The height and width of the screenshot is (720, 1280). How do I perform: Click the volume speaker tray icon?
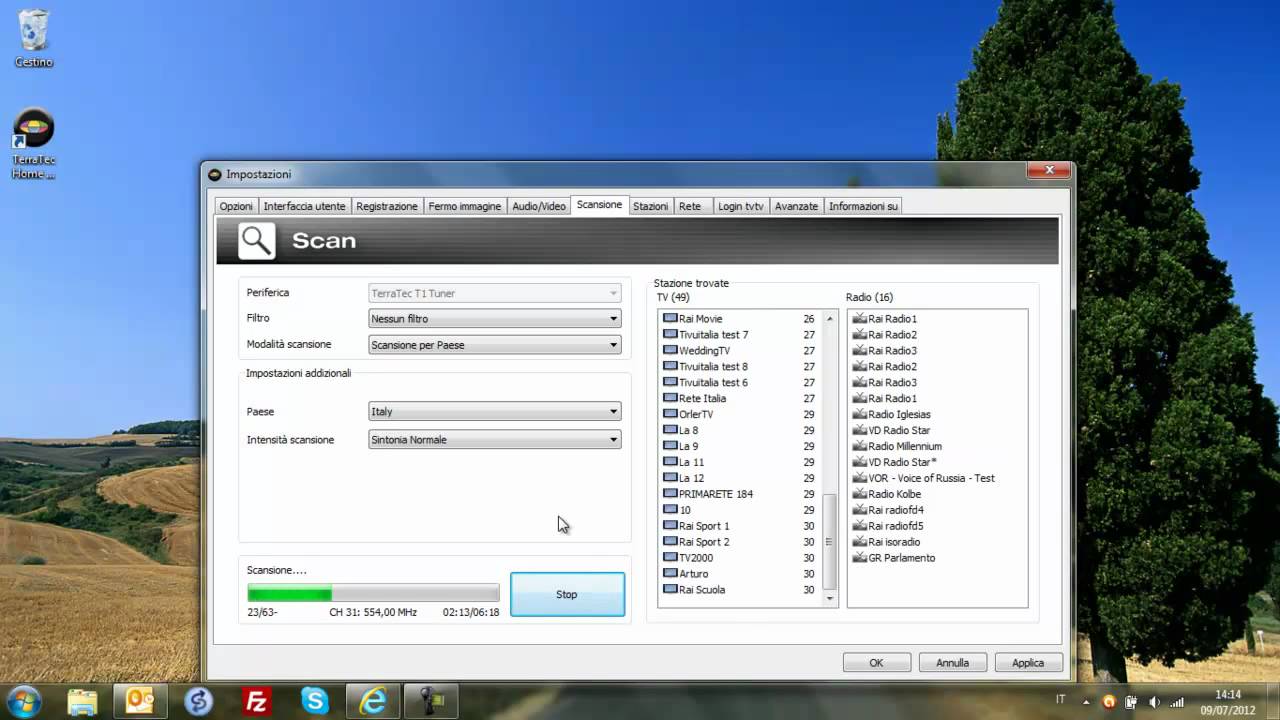click(x=1154, y=702)
